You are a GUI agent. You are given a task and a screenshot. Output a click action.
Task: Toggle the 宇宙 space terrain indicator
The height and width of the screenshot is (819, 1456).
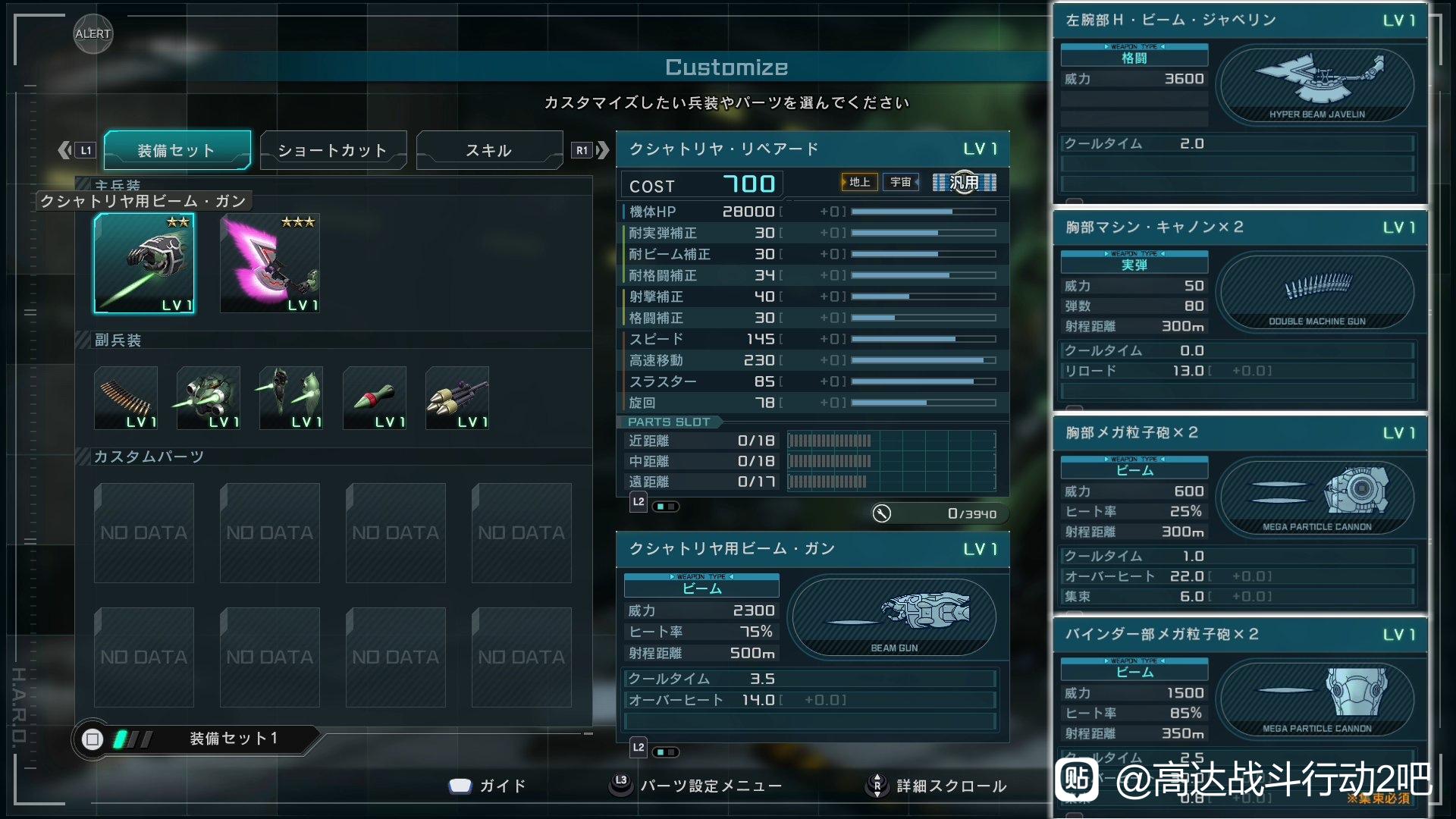pos(901,182)
